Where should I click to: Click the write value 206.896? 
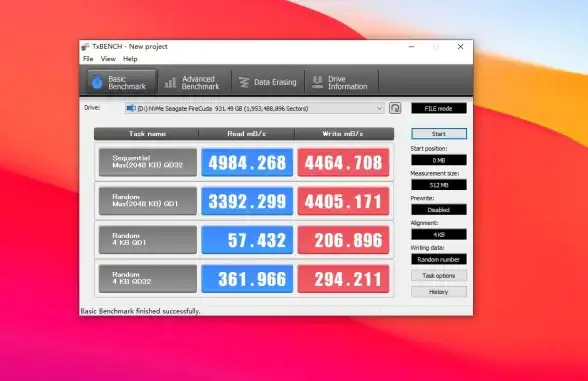tap(344, 240)
